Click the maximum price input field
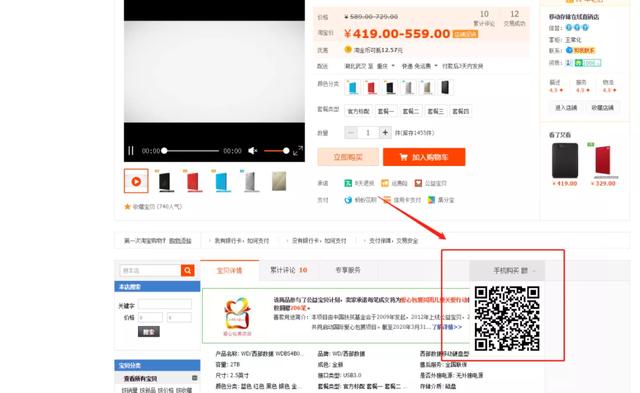Screen dimensions: 640x393 click(179, 318)
